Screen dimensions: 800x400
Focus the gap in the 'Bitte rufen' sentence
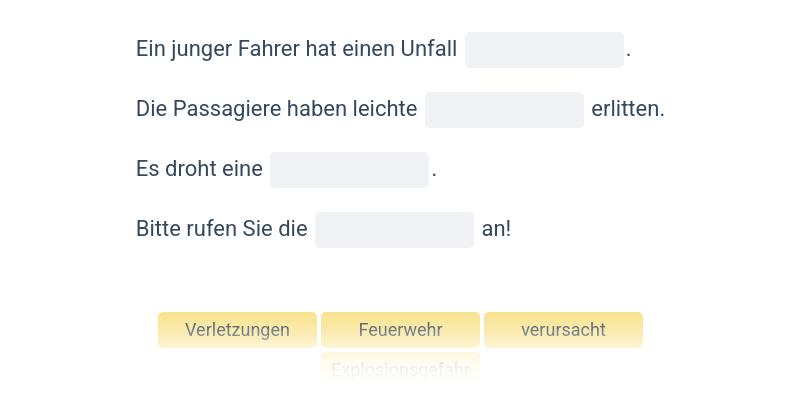(394, 230)
